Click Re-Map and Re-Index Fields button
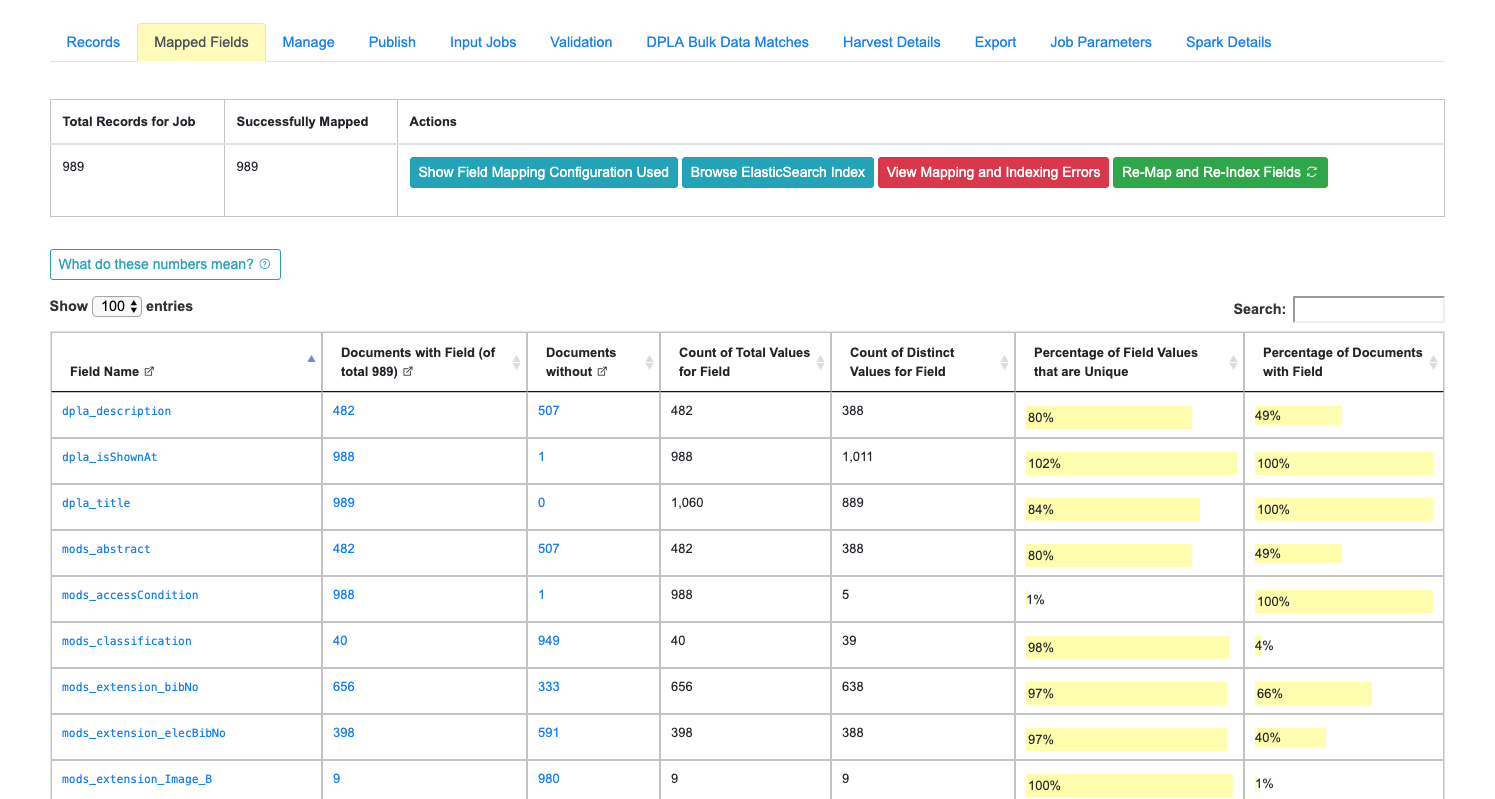Viewport: 1495px width, 799px height. point(1220,172)
